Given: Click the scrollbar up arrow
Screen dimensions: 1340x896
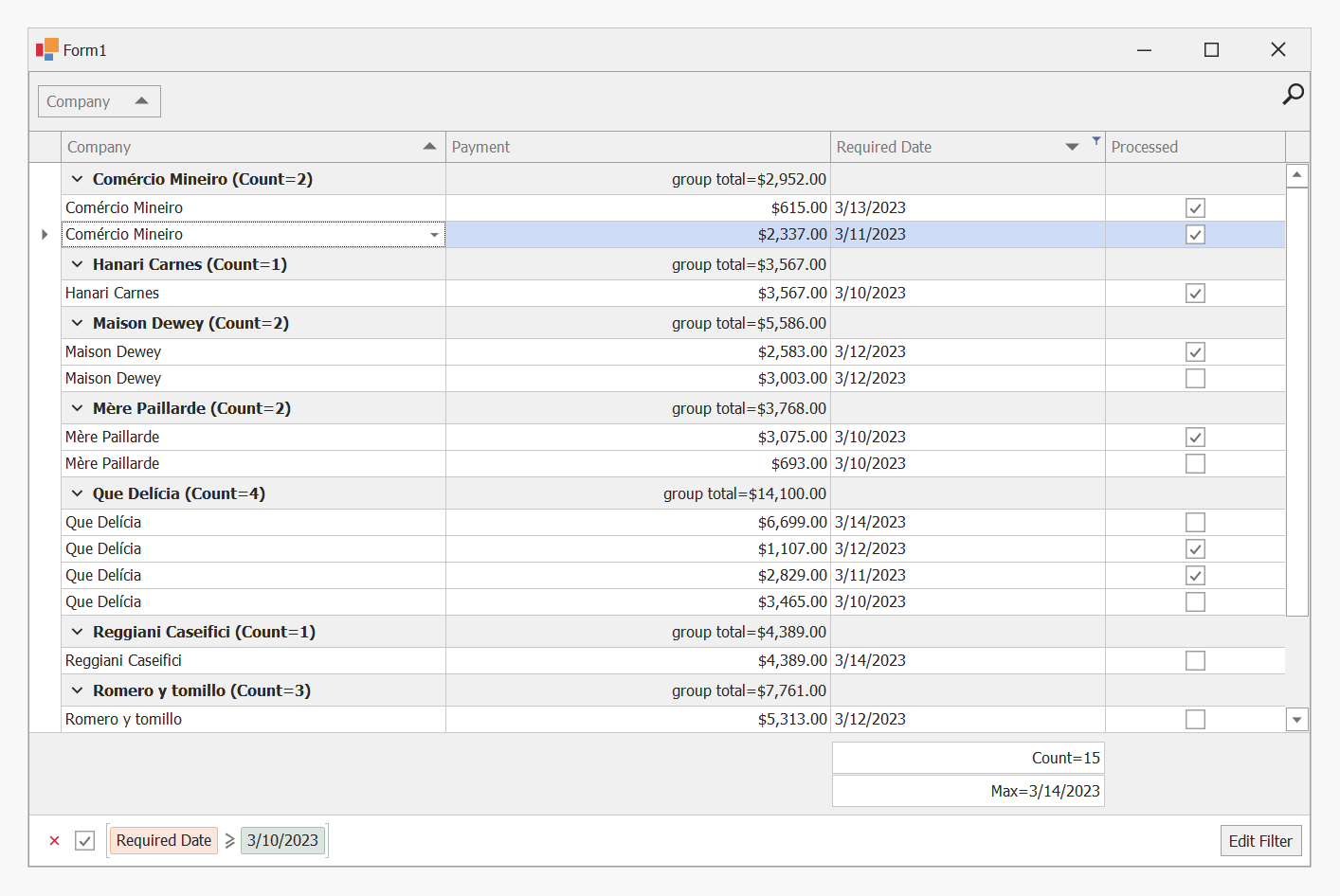Looking at the screenshot, I should point(1296,175).
